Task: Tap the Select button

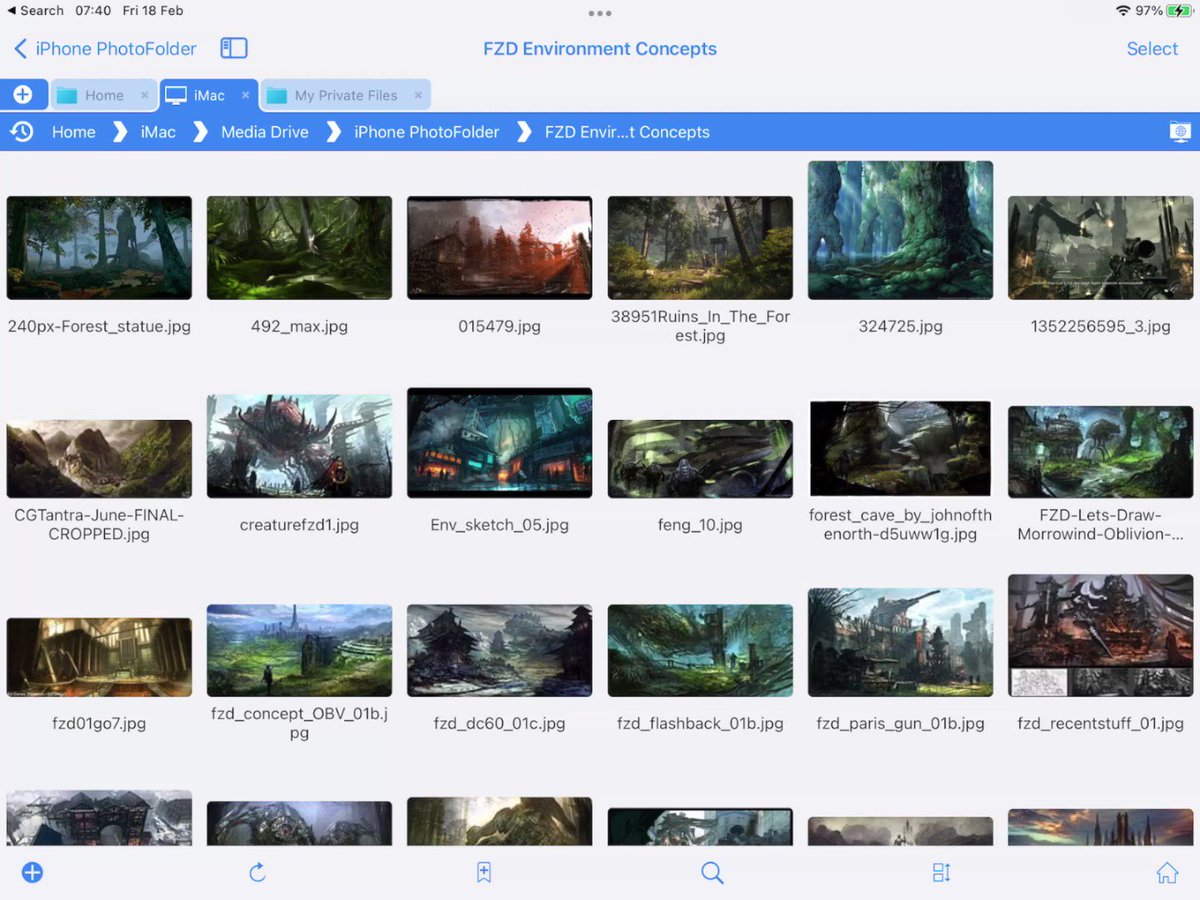Action: pos(1152,48)
